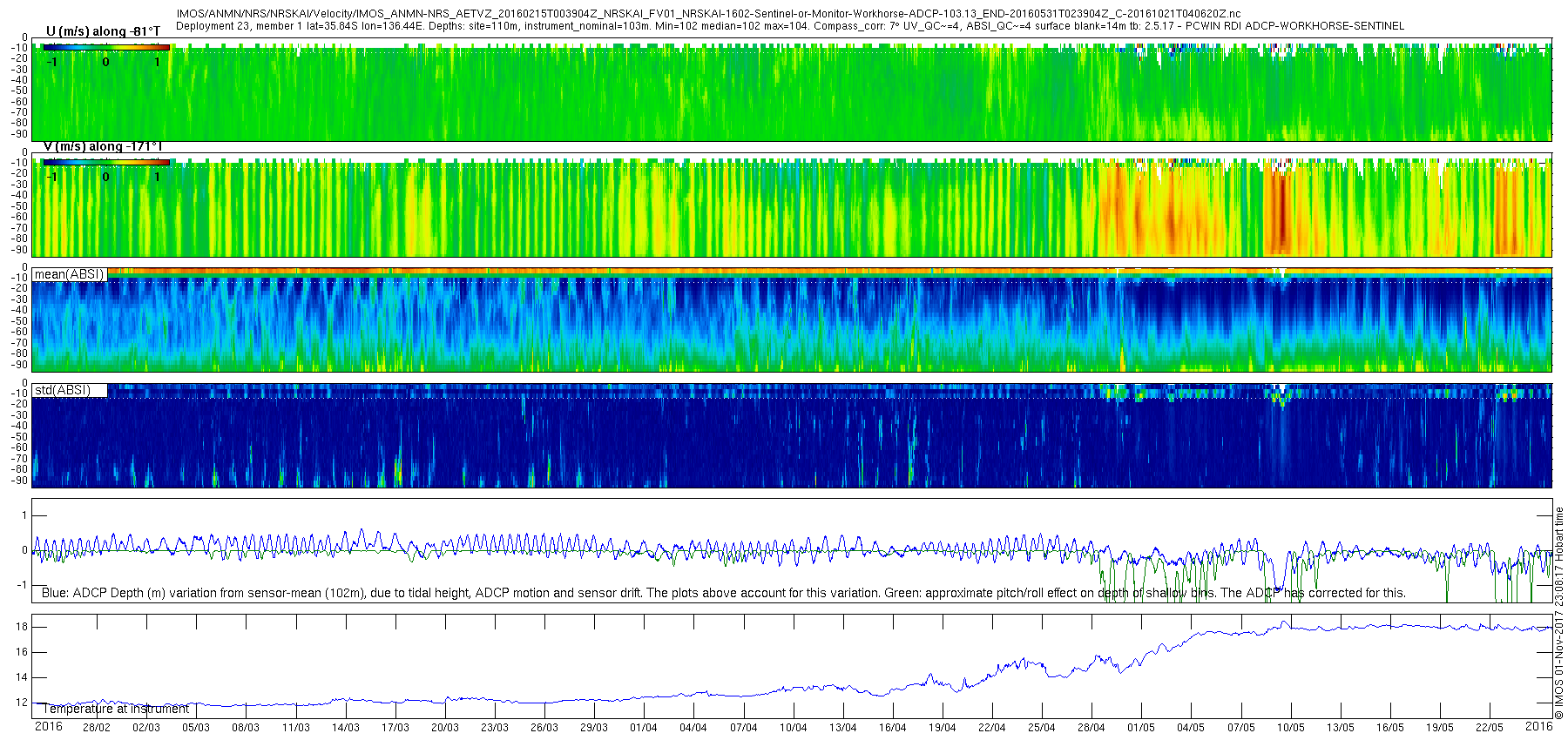Click the '01/04' date tick label
Image resolution: width=1568 pixels, height=740 pixels.
[644, 728]
